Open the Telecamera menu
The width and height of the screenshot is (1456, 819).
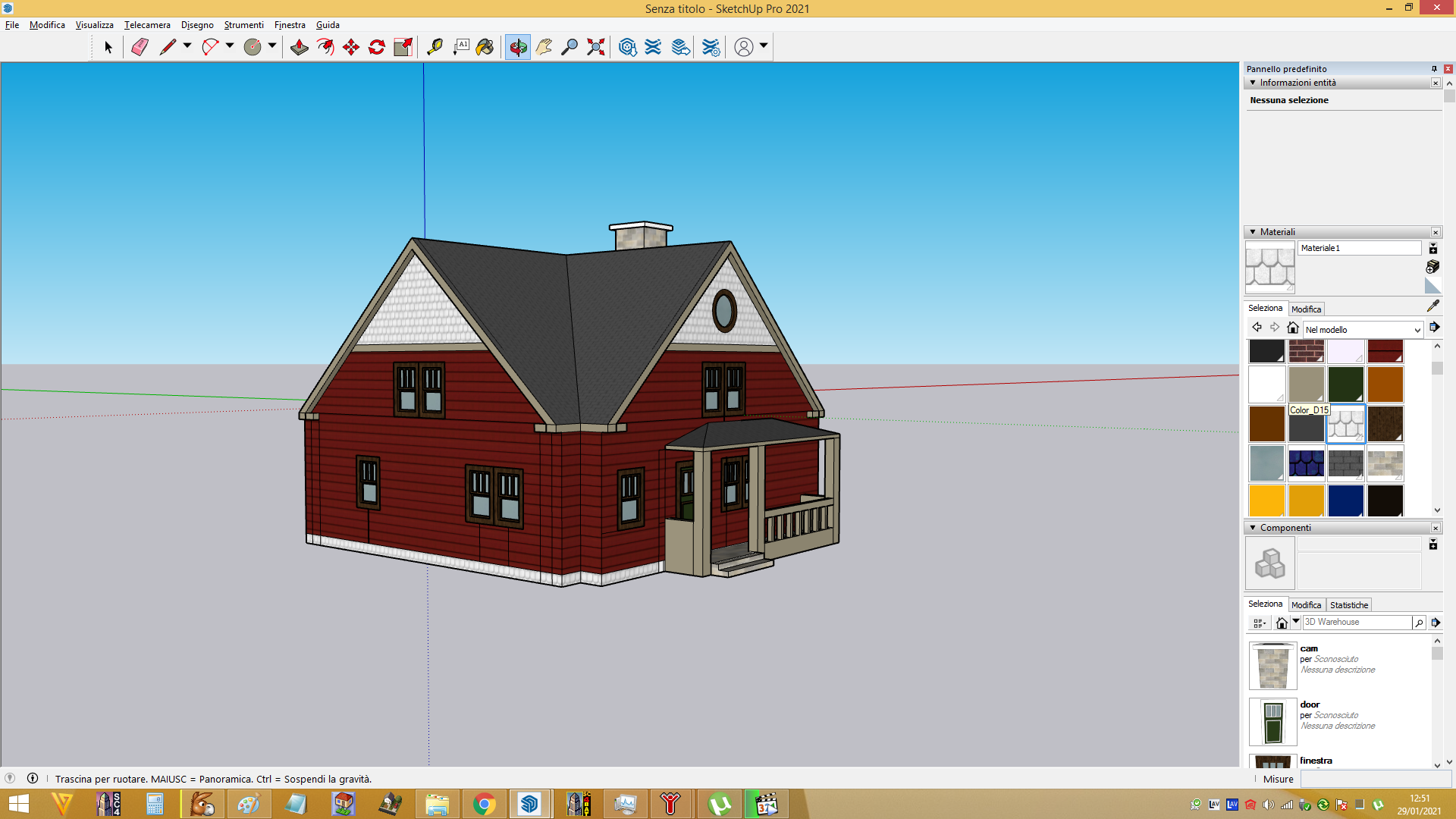click(x=147, y=25)
